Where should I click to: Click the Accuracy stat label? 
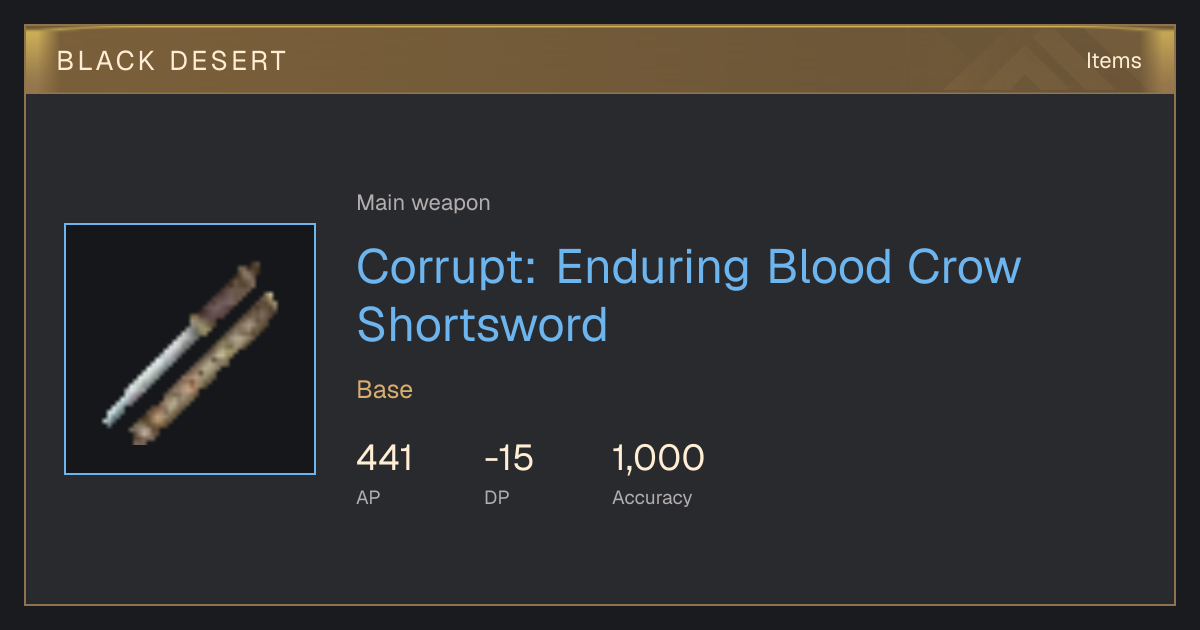[652, 497]
